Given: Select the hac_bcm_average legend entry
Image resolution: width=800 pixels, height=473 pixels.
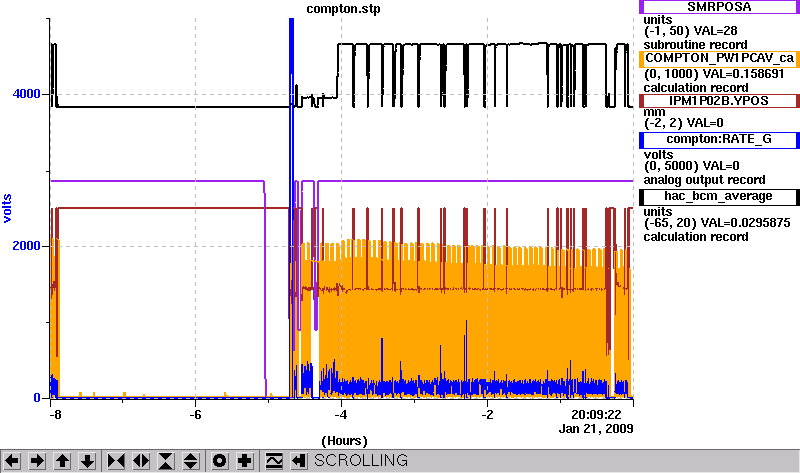Looking at the screenshot, I should point(719,197).
